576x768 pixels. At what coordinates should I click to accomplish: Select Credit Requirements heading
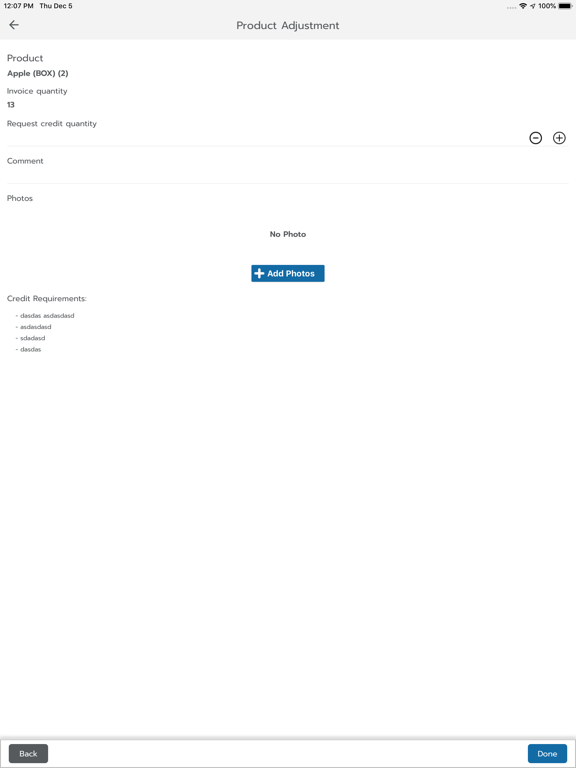pyautogui.click(x=47, y=298)
